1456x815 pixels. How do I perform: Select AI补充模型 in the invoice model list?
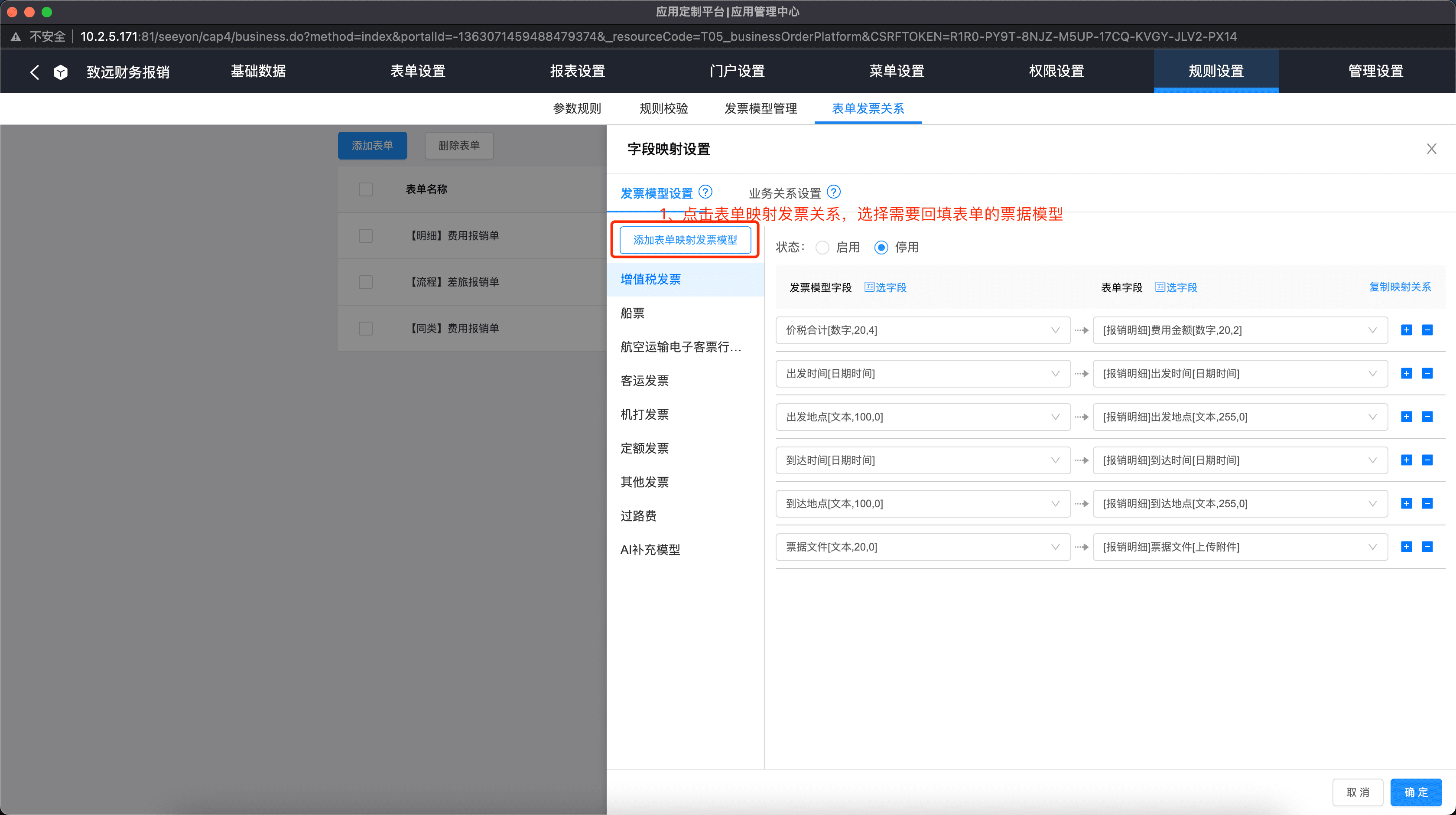click(x=685, y=549)
